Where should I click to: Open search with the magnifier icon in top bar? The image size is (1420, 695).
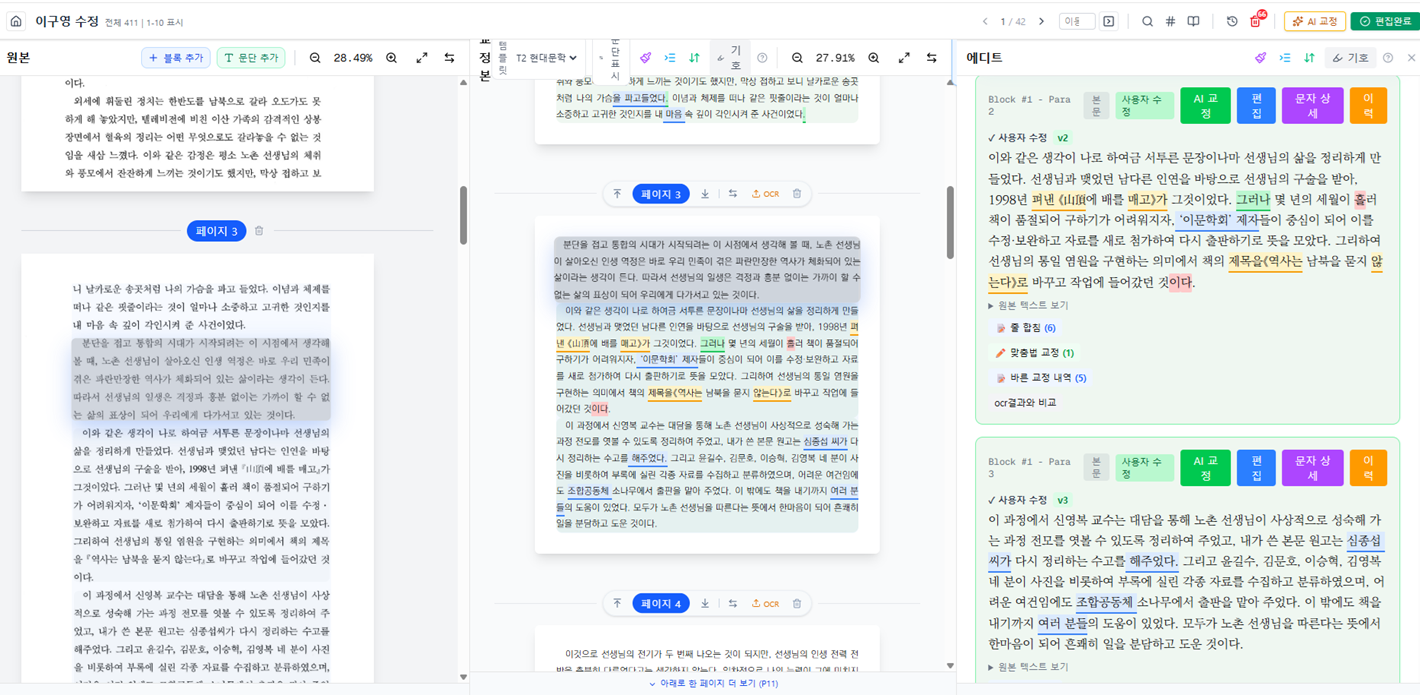coord(1147,21)
